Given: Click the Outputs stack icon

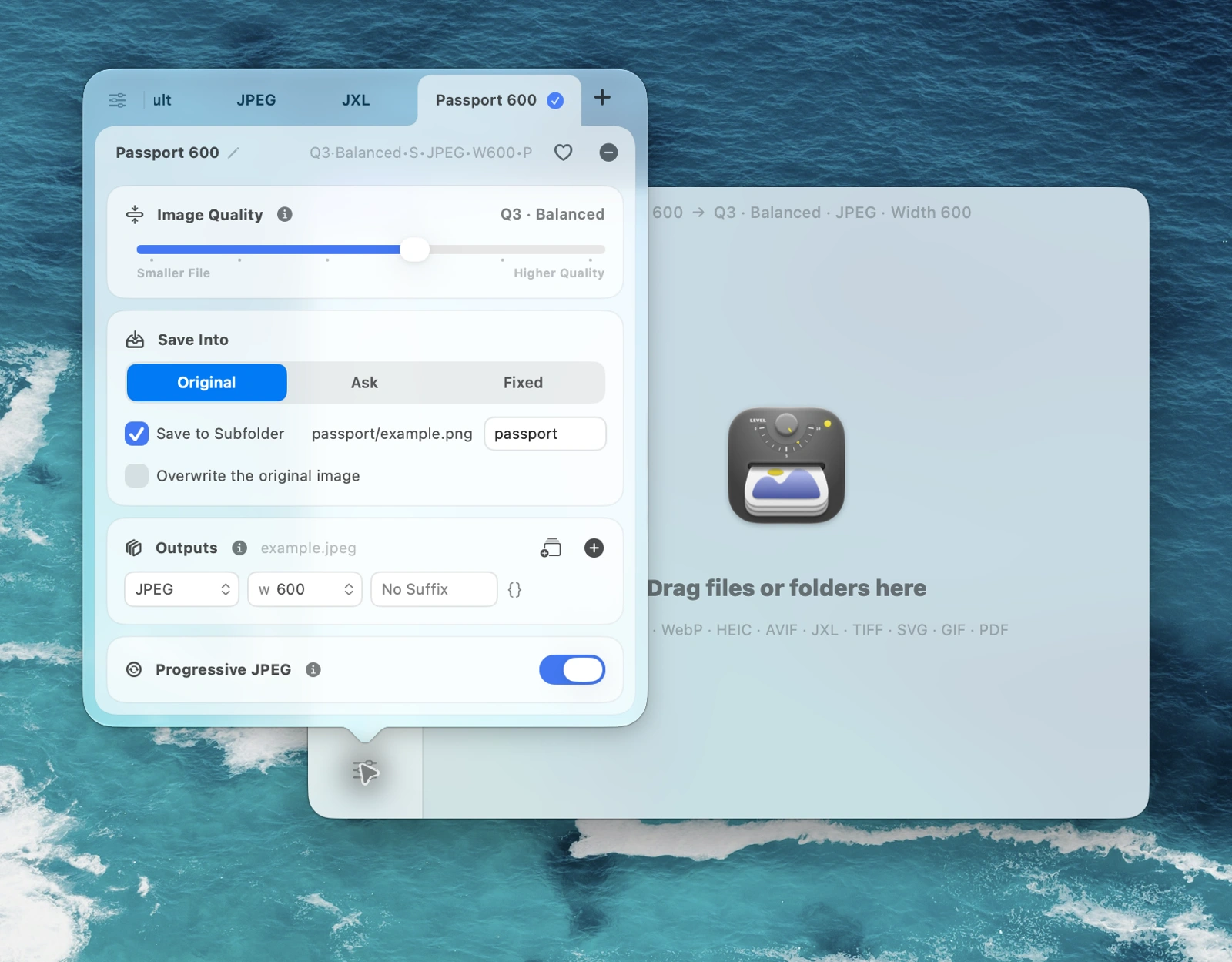Looking at the screenshot, I should pyautogui.click(x=134, y=548).
